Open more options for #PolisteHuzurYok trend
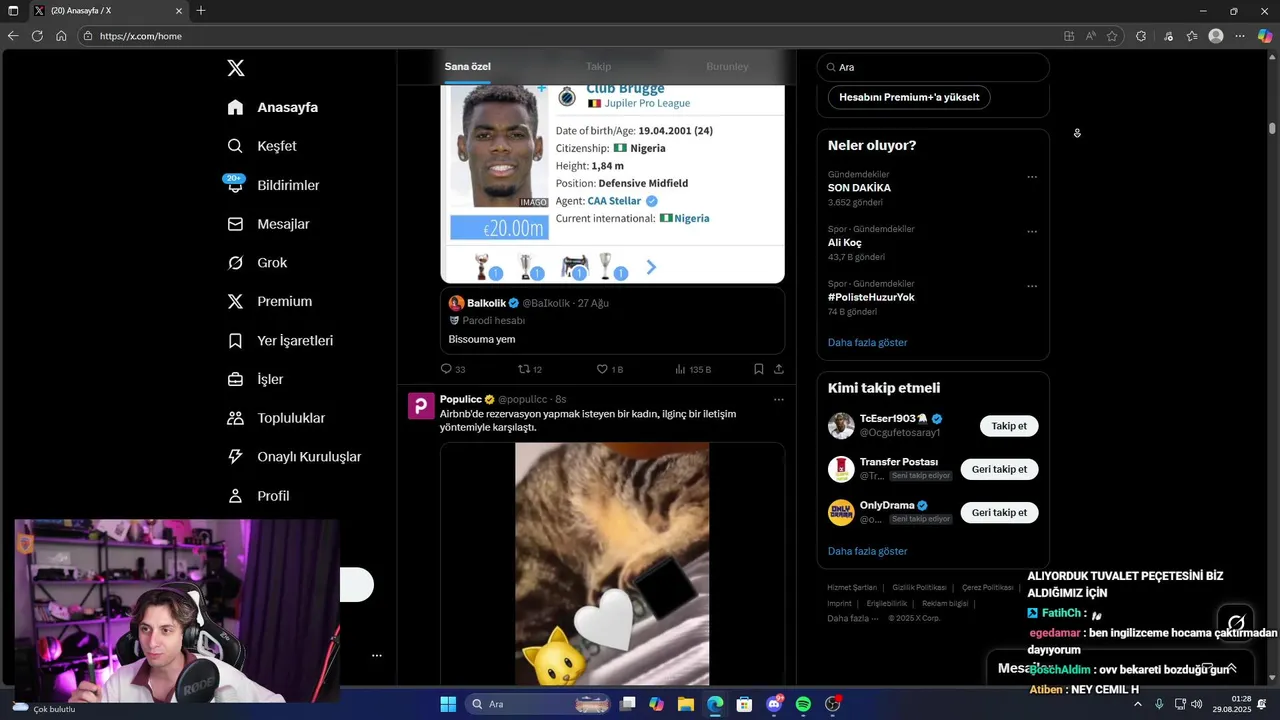 (1032, 286)
